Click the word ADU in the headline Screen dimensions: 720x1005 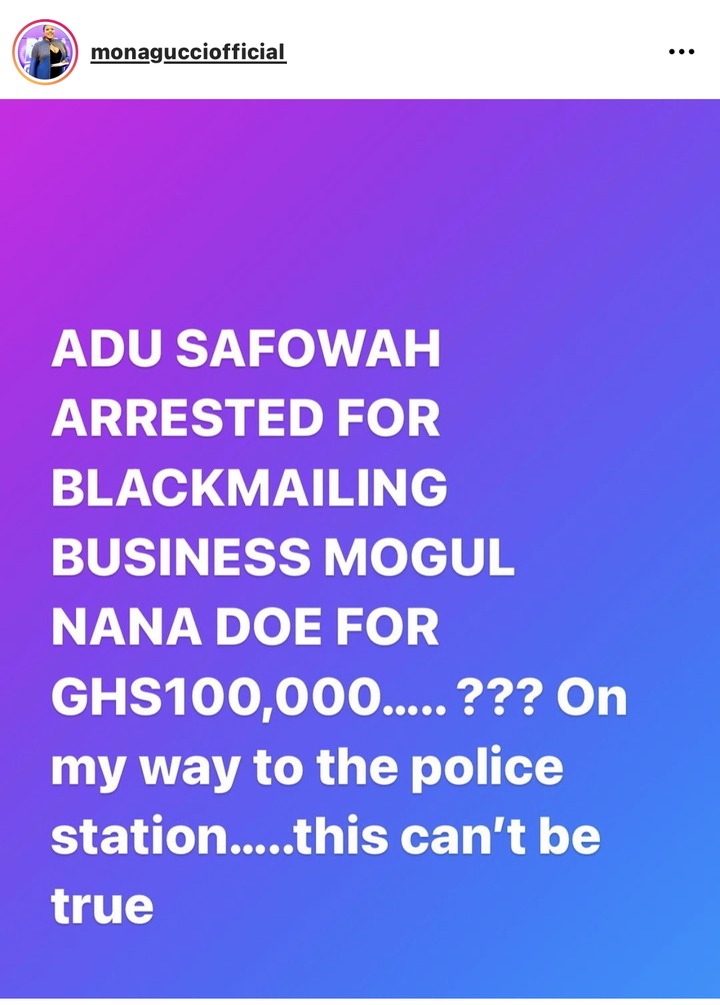click(106, 349)
